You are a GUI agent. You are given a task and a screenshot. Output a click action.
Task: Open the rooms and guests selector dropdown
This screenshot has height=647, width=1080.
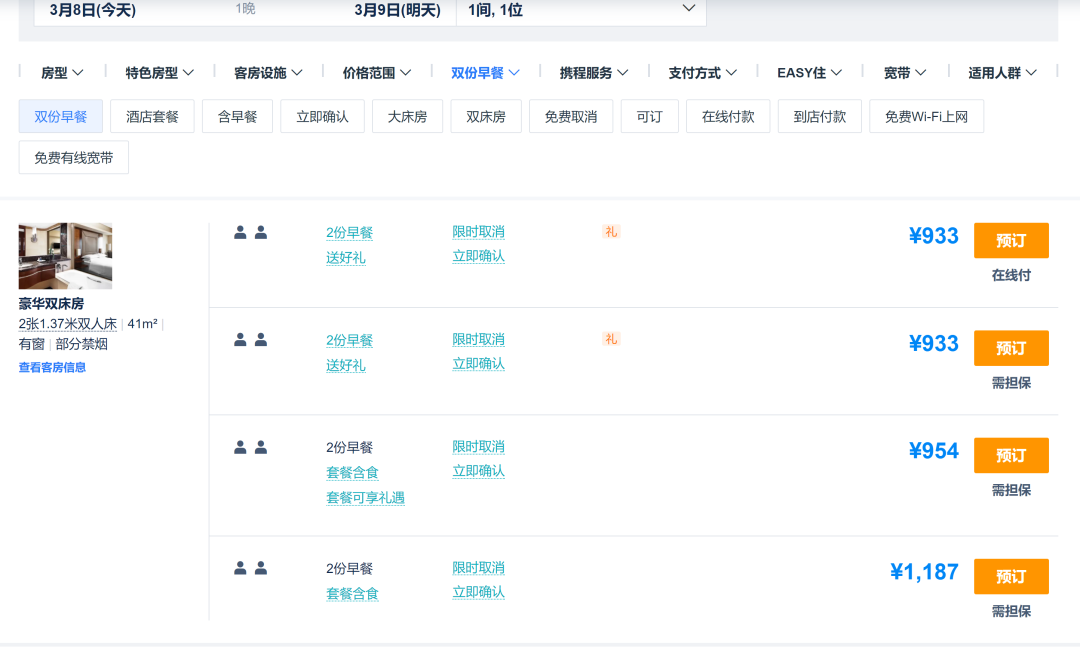[580, 10]
